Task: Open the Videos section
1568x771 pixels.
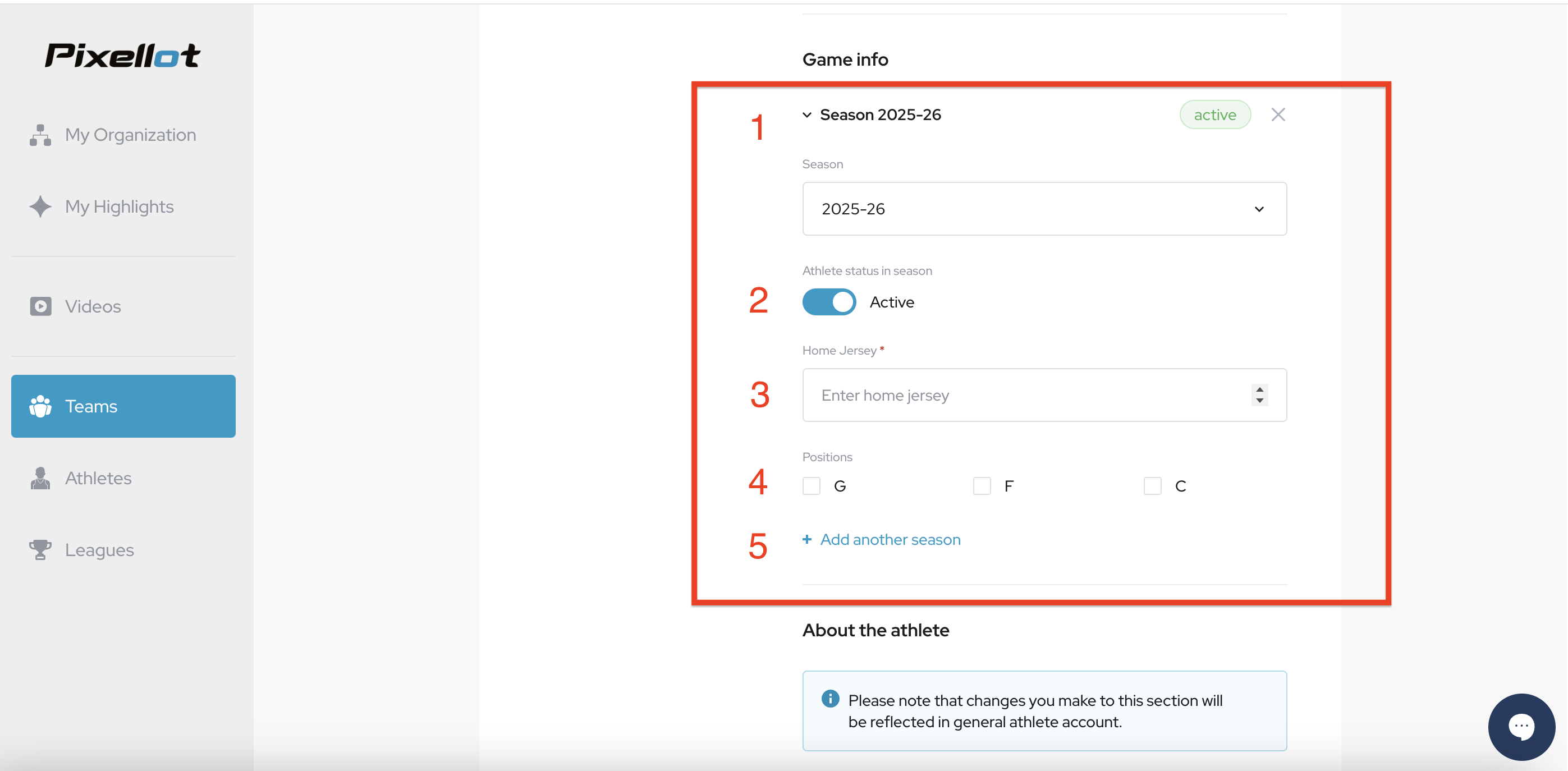Action: [123, 306]
